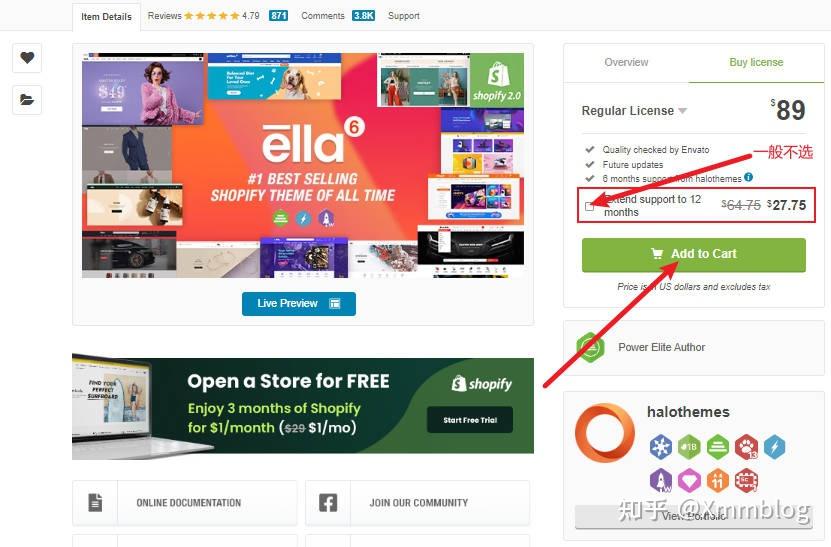Open halothemes orange ring avatar
The image size is (831, 547).
click(605, 433)
